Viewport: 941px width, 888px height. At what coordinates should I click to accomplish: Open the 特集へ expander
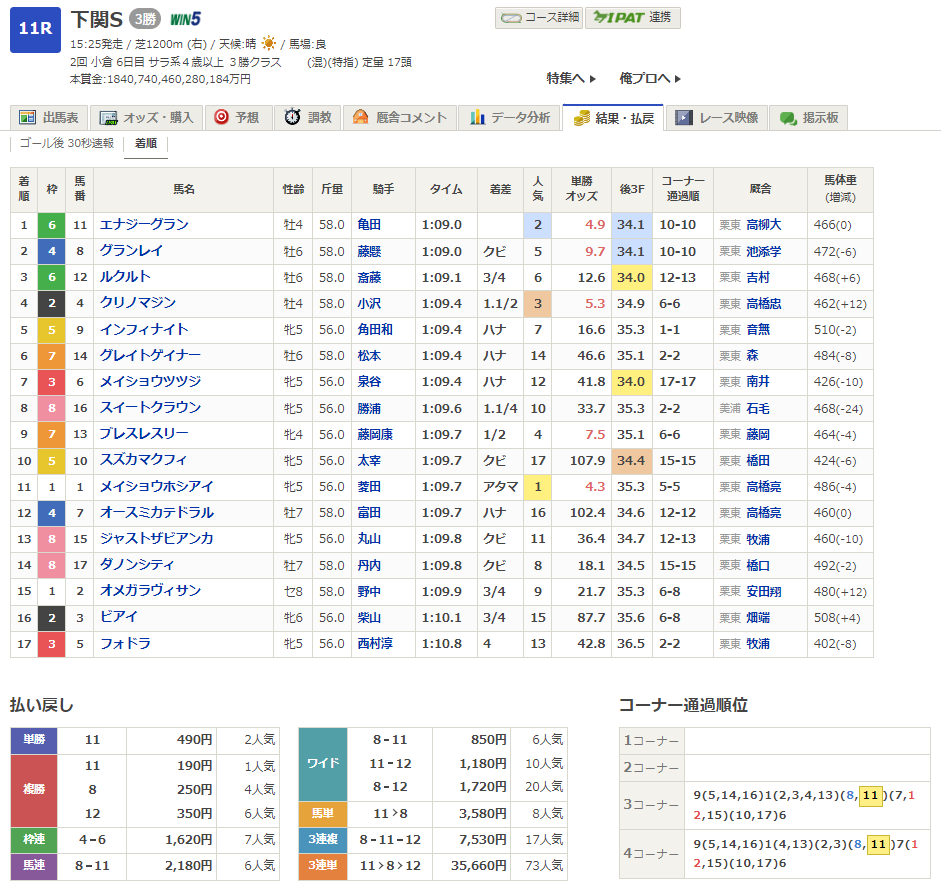click(571, 78)
